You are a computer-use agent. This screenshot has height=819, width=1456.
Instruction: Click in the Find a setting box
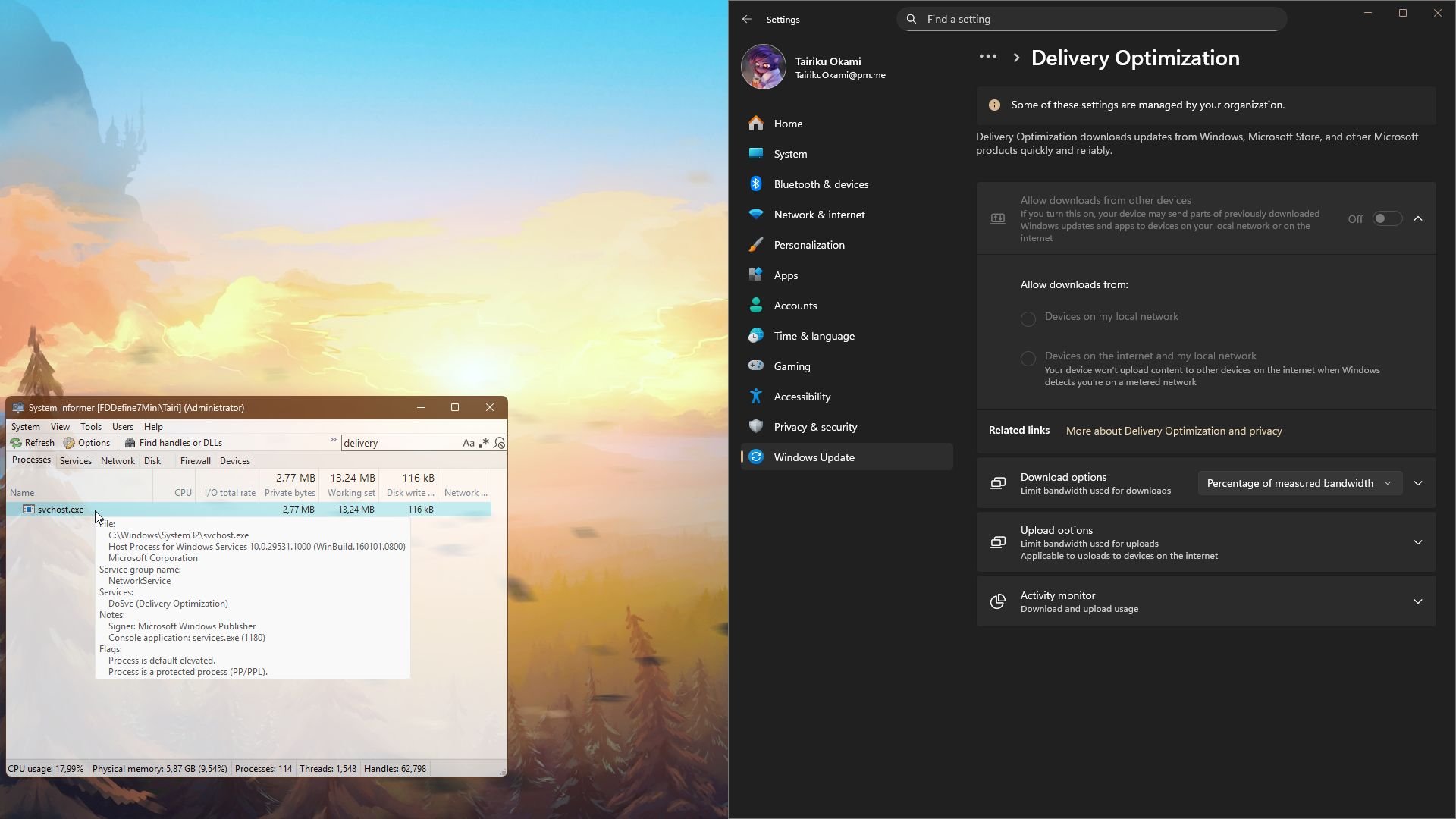(1092, 19)
